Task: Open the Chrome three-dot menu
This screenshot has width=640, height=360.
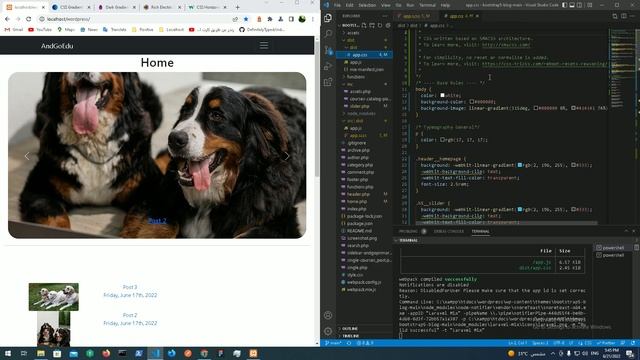Action: [313, 19]
